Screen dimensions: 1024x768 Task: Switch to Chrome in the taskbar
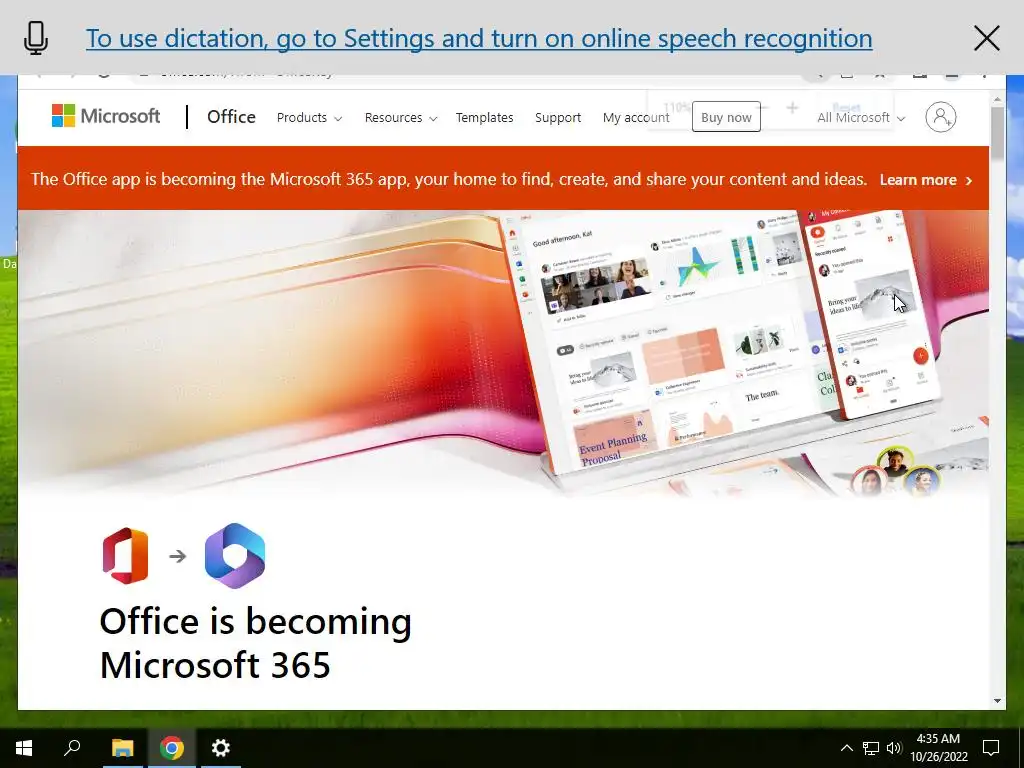pos(172,748)
